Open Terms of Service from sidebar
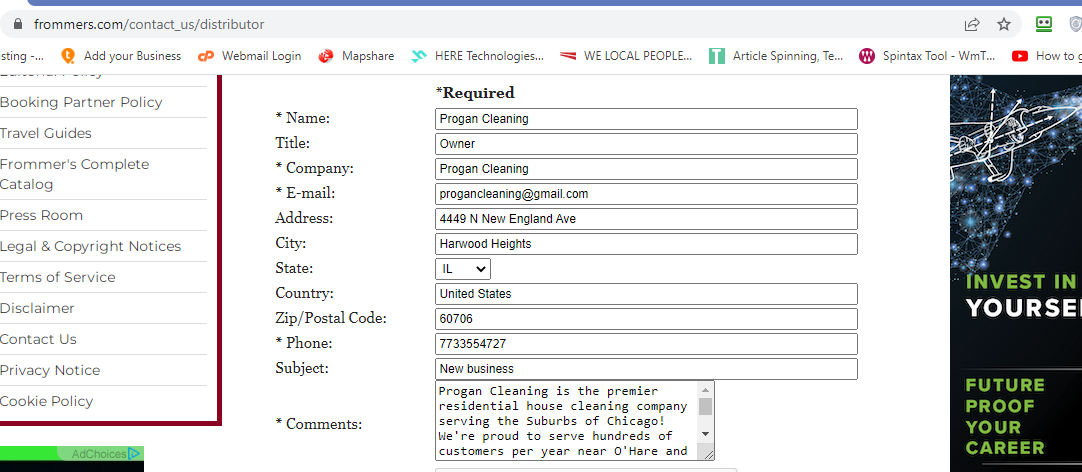Viewport: 1082px width, 472px height. point(57,277)
